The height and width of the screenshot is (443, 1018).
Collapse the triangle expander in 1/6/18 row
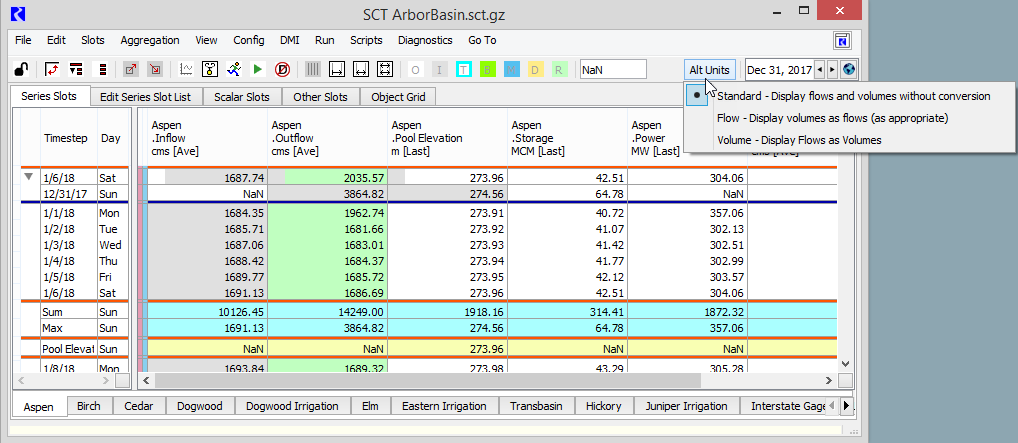coord(29,176)
